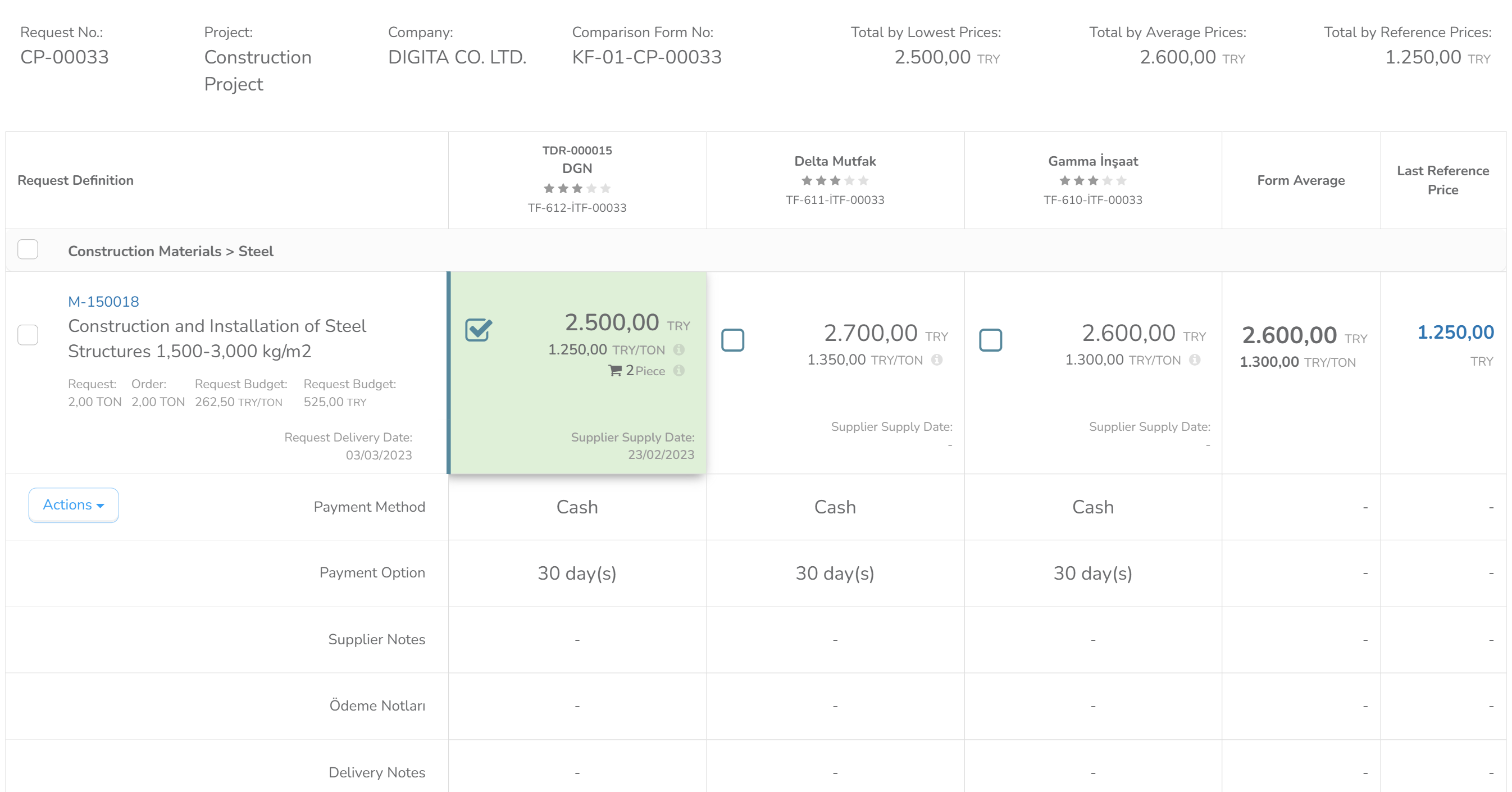Click the Total by Reference Prices value 1.250,00
Viewport: 1512px width, 792px height.
[1423, 57]
